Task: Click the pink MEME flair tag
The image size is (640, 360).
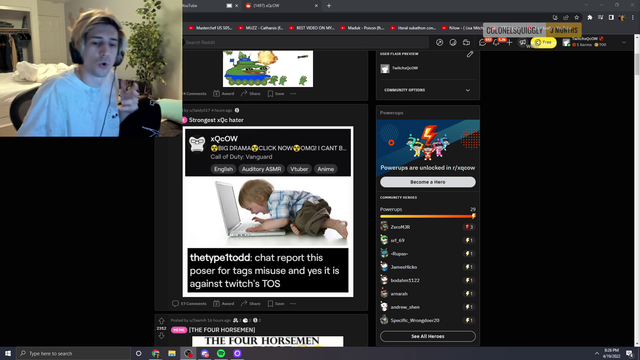Action: (x=179, y=330)
